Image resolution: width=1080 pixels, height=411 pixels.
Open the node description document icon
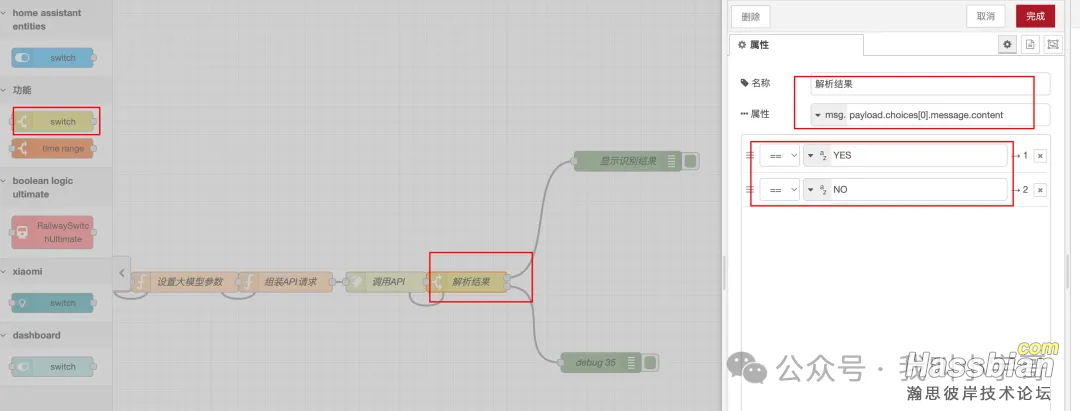[x=1030, y=45]
